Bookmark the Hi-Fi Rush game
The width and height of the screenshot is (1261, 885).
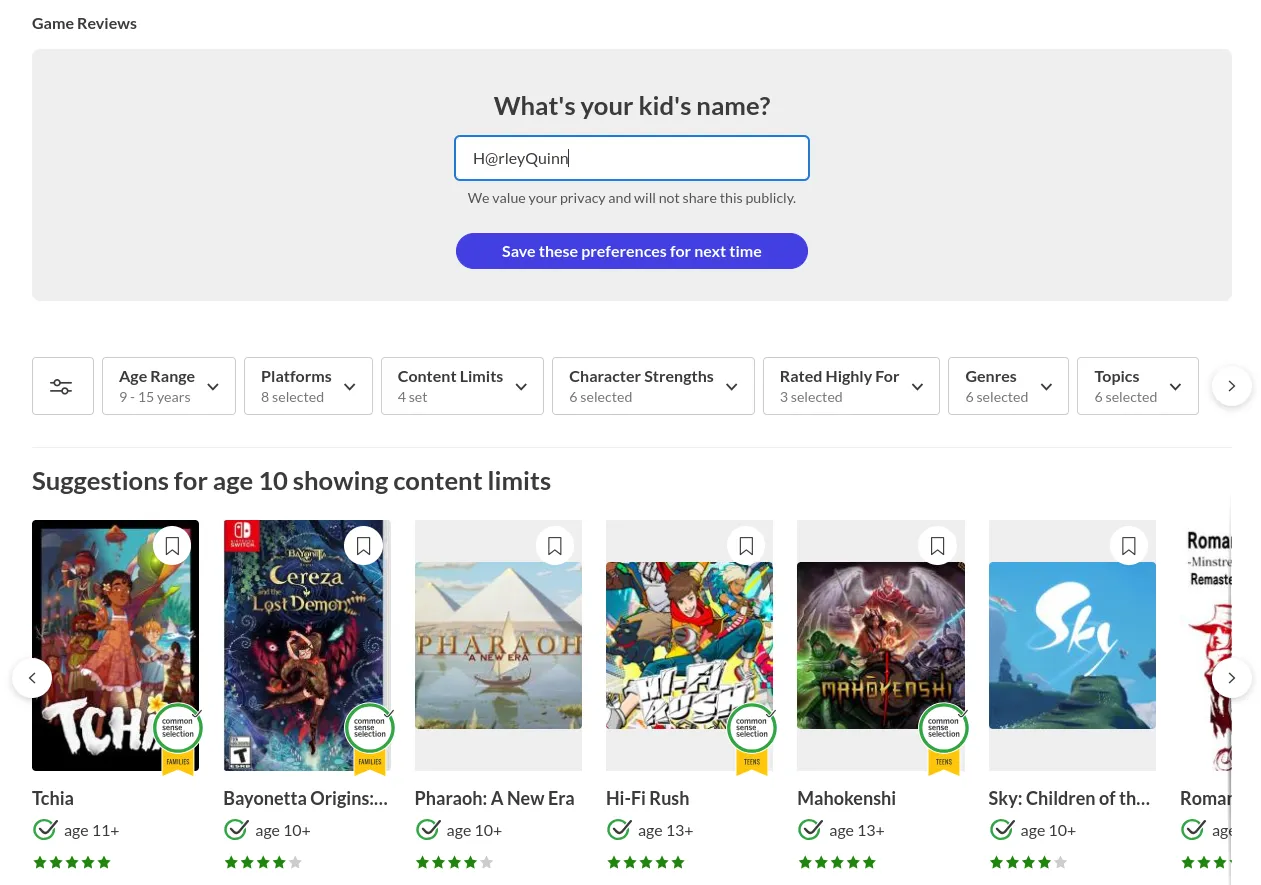[x=746, y=546]
